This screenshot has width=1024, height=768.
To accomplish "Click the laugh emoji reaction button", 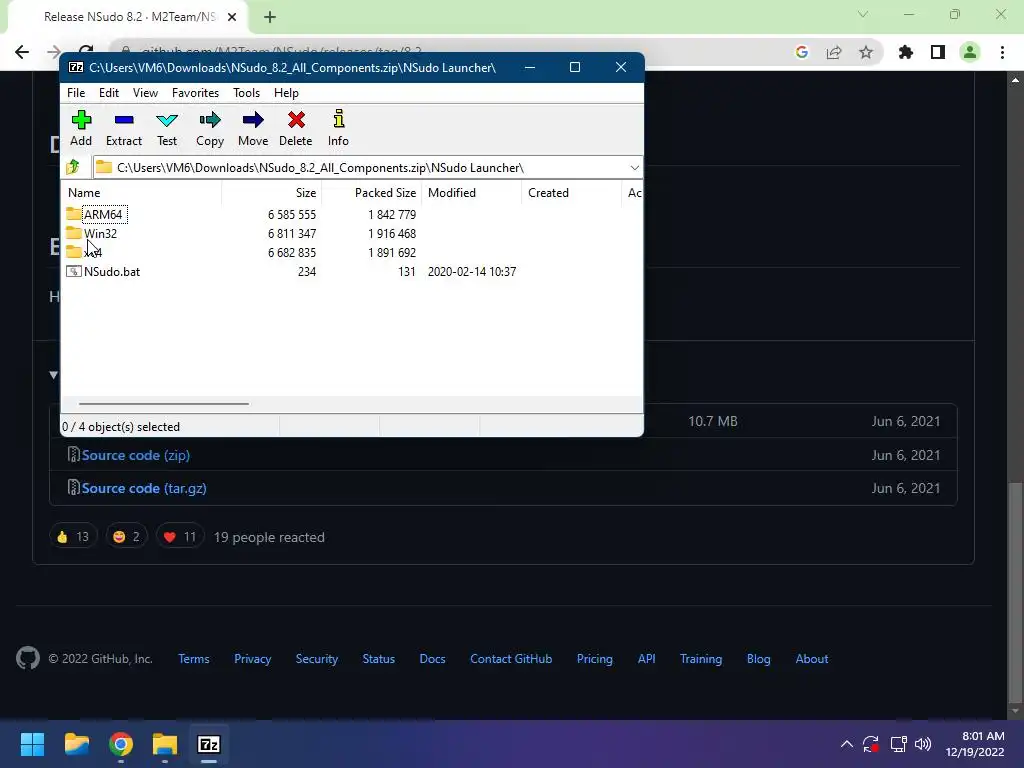I will pos(127,537).
